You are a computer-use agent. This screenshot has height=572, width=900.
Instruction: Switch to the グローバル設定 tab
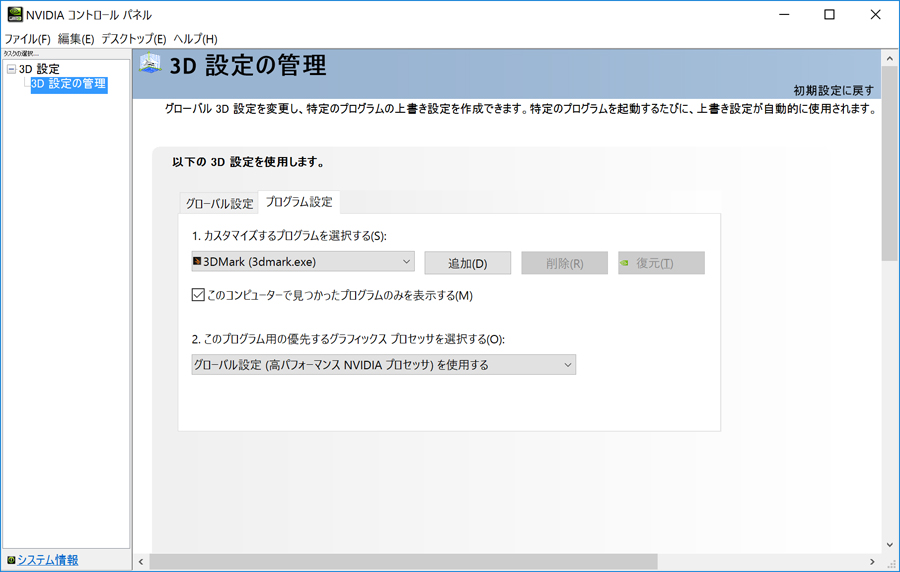coord(219,203)
